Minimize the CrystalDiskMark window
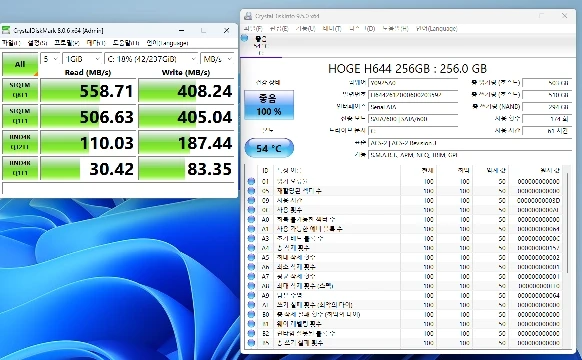The height and width of the screenshot is (360, 582). 182,30
